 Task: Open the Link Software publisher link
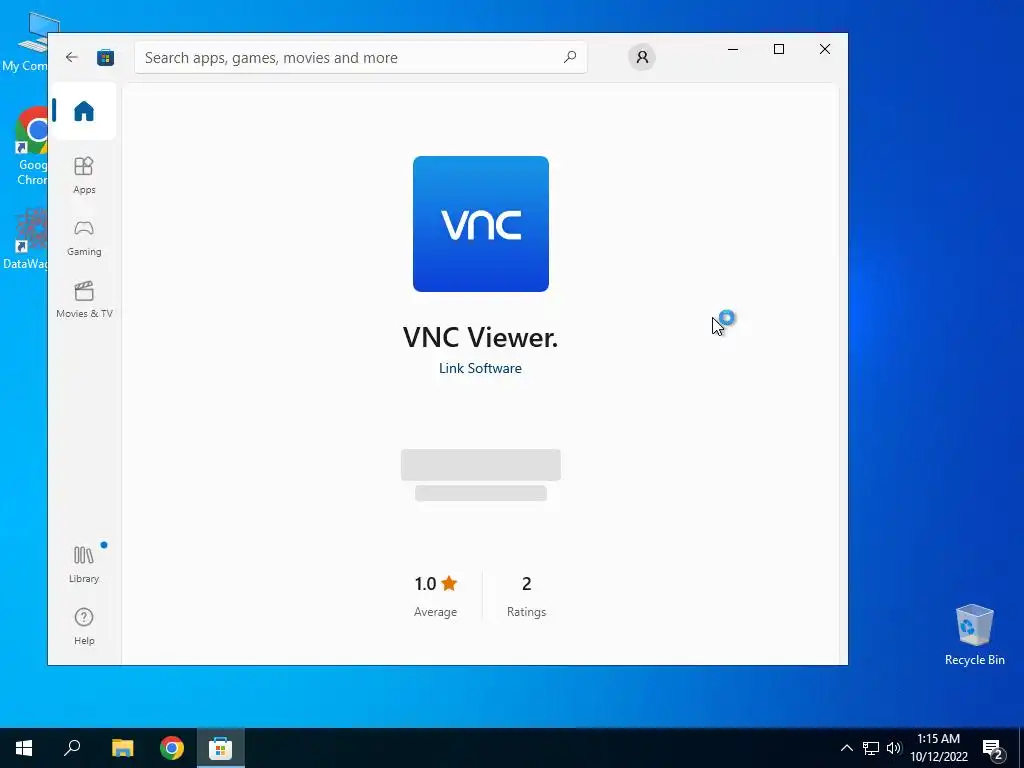click(480, 368)
